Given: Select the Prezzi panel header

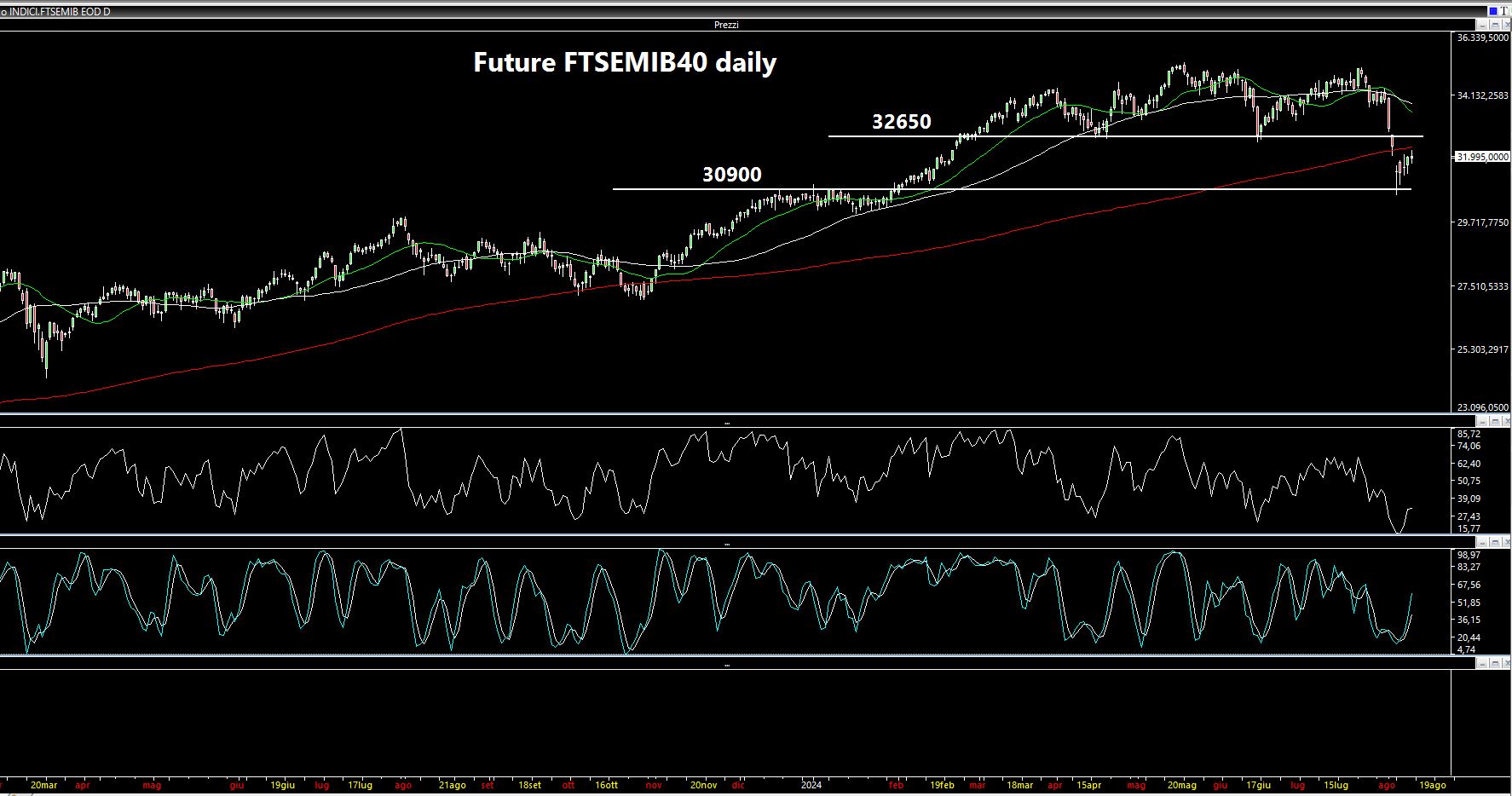Looking at the screenshot, I should click(x=726, y=25).
